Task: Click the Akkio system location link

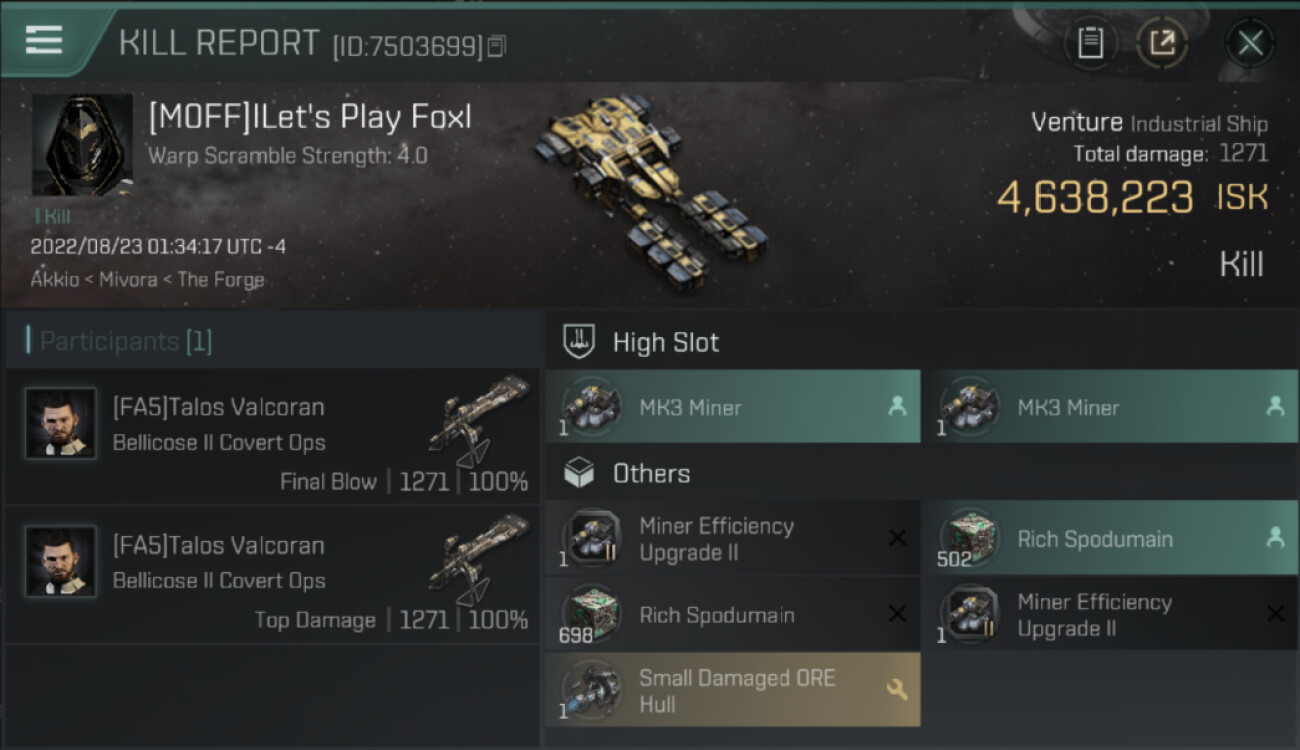Action: point(53,279)
